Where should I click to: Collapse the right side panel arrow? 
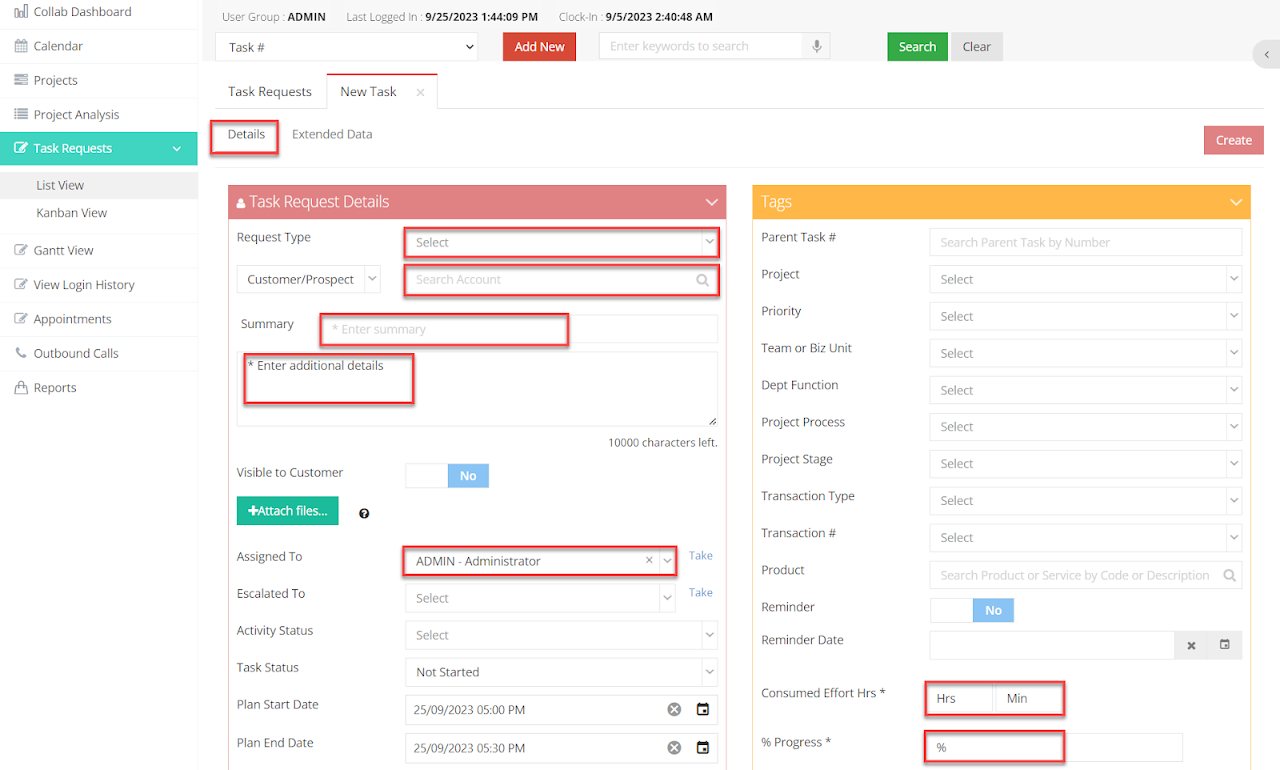point(1264,53)
